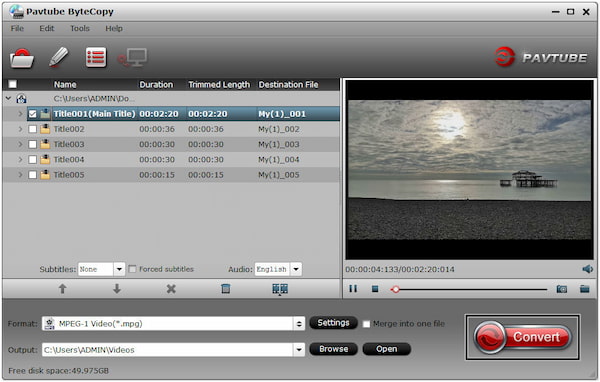600x382 pixels.
Task: Check the Title005 checkbox
Action: (x=33, y=175)
